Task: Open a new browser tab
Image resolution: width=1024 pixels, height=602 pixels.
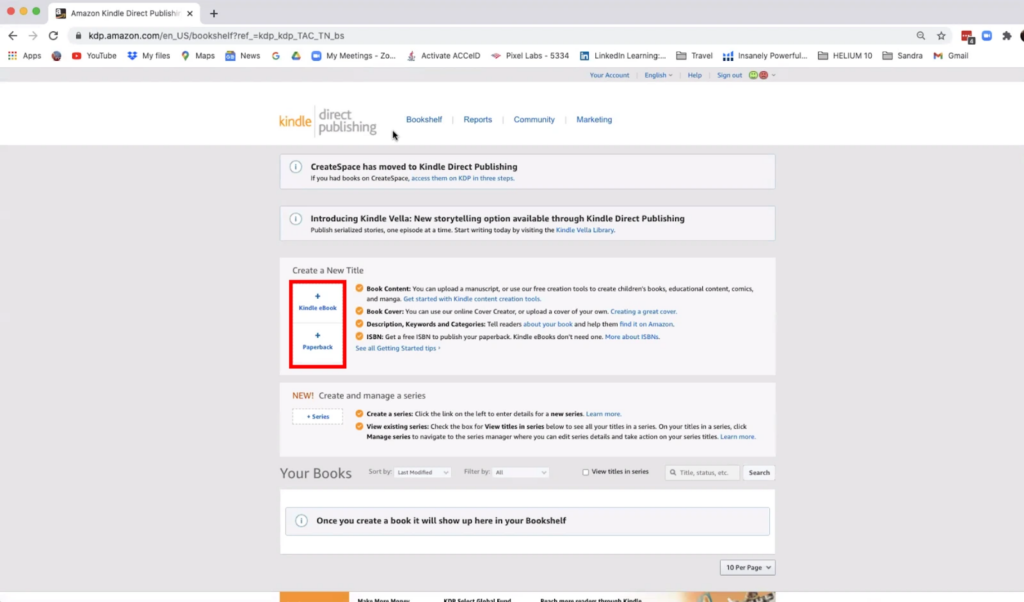Action: pos(214,13)
